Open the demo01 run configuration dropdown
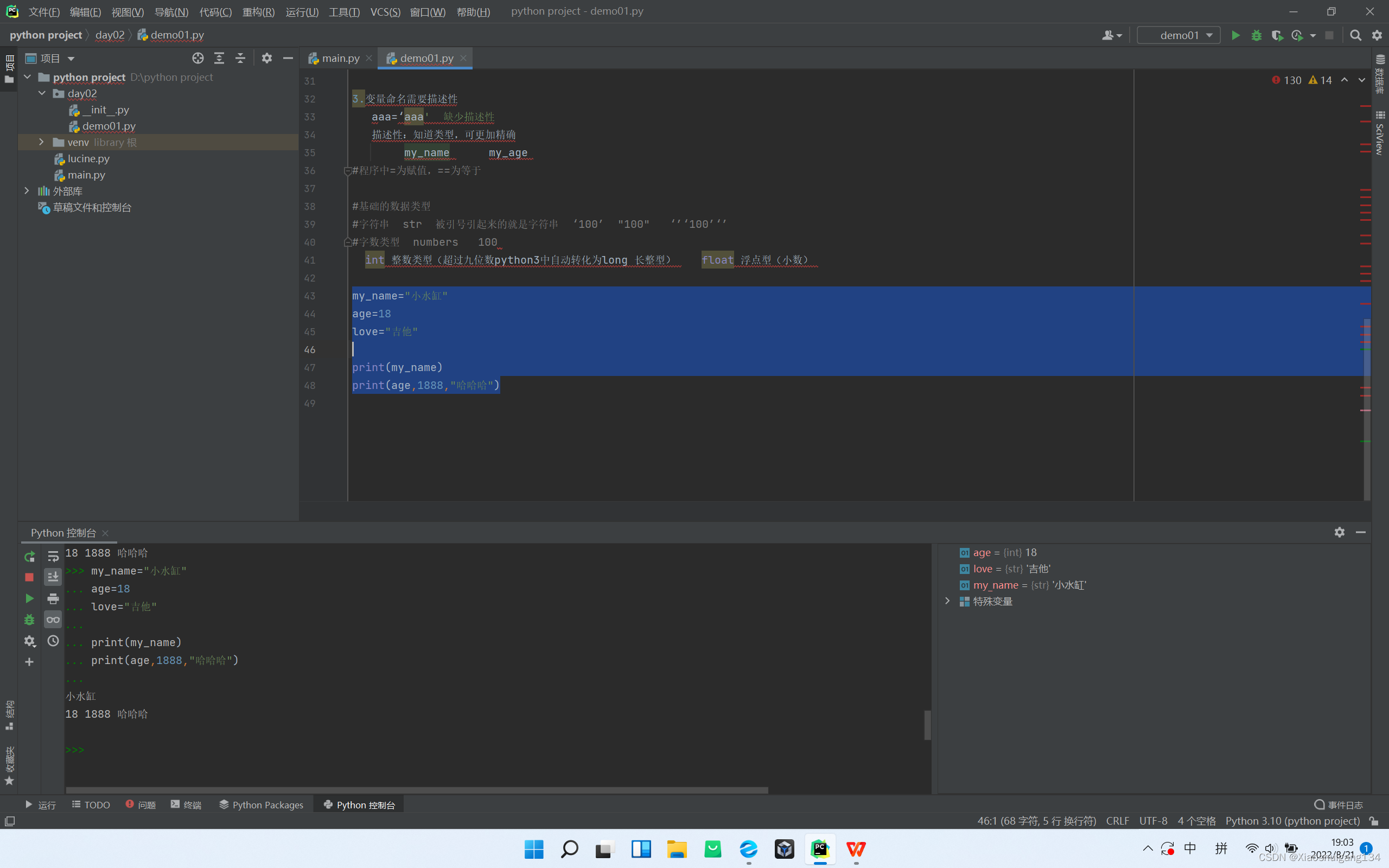The image size is (1389, 868). coord(1209,35)
